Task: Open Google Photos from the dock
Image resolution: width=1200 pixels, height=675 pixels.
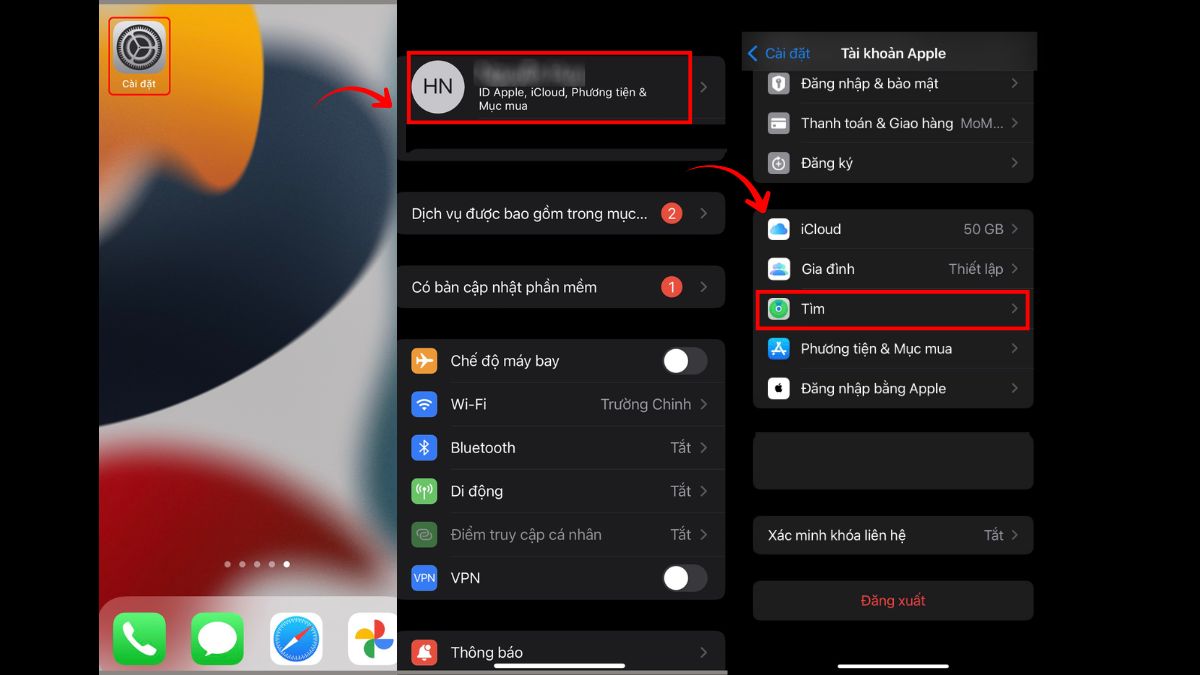Action: point(373,639)
